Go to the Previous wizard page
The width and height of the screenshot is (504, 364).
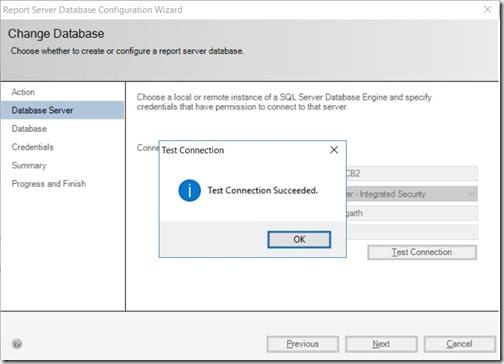[x=303, y=344]
